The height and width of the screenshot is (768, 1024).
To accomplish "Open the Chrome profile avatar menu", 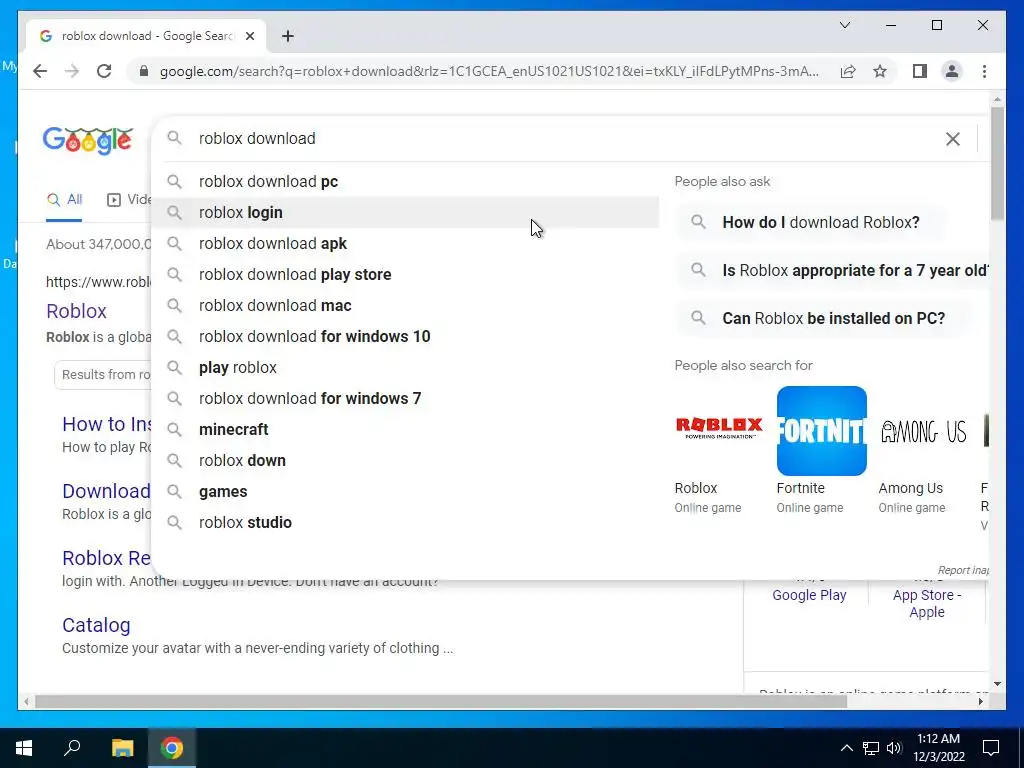I will (x=952, y=71).
